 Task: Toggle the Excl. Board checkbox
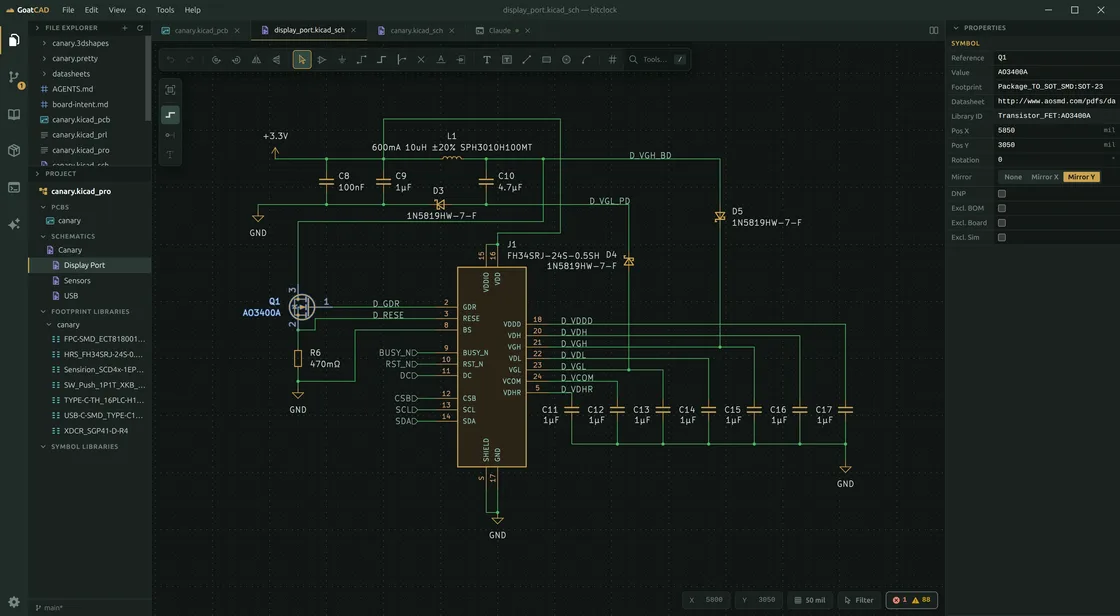pos(1001,223)
